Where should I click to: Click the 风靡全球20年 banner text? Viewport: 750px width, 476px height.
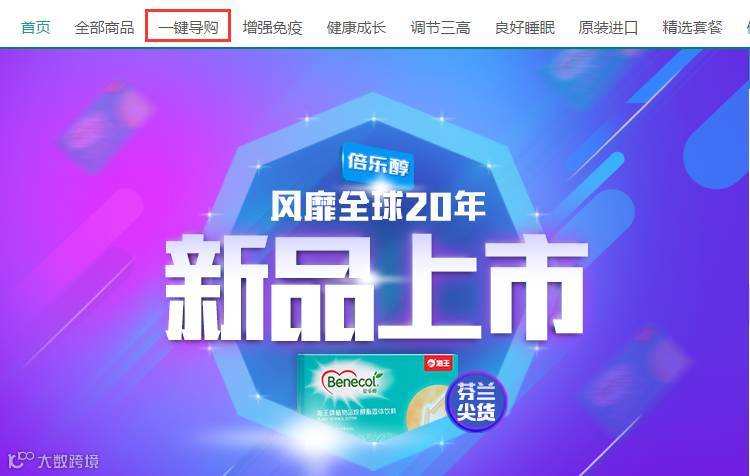(x=378, y=207)
